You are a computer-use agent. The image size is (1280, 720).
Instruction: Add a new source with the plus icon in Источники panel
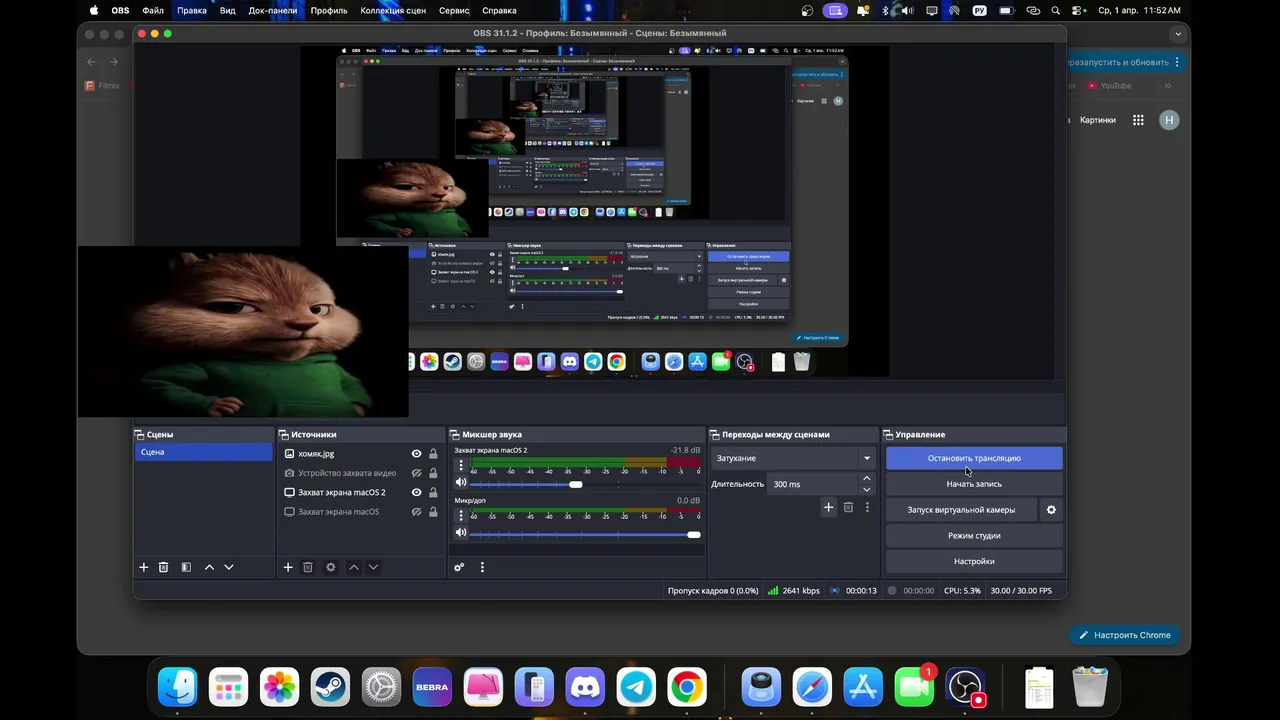click(x=288, y=567)
